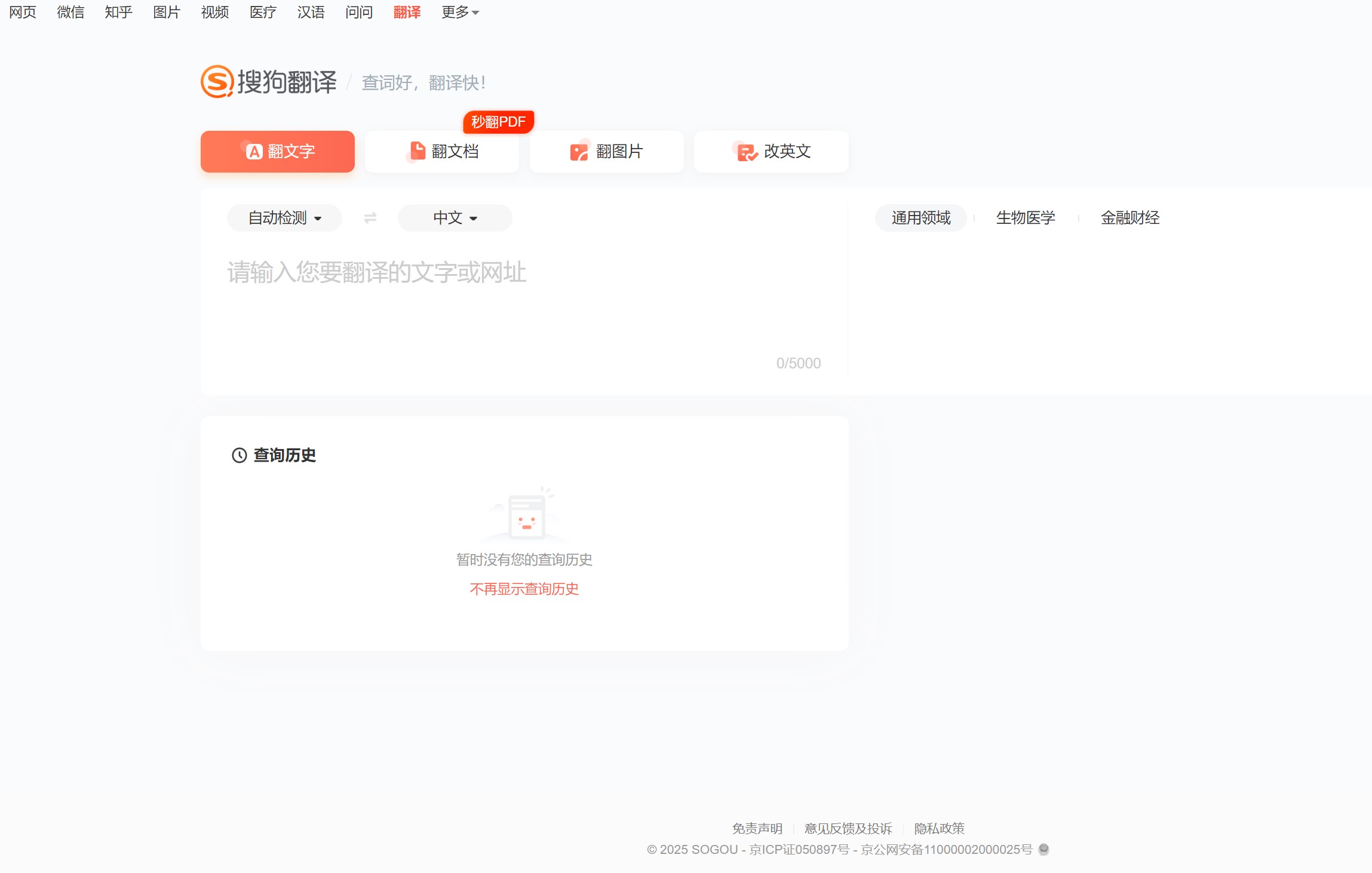Click the 秒翻PDF badge above 翻文档
Screen dimensions: 1372x873
(x=499, y=122)
